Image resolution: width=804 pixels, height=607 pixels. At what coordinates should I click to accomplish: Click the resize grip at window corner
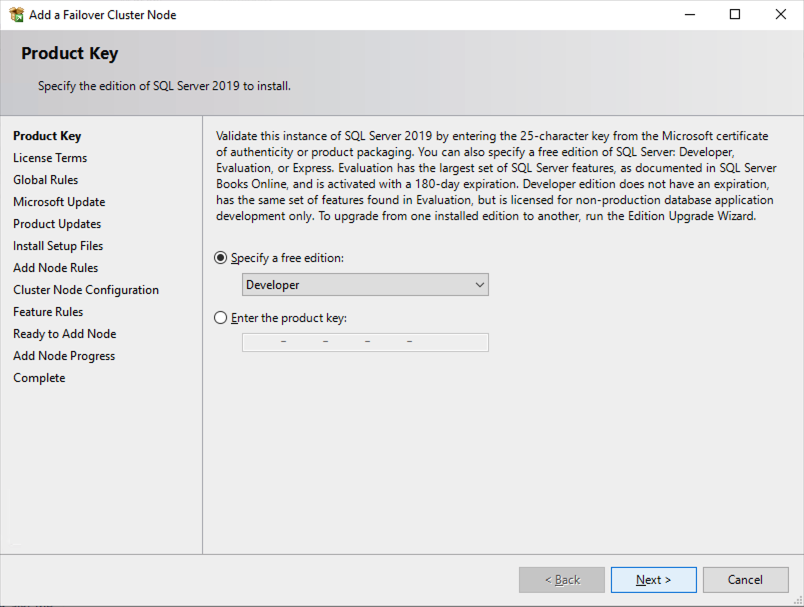pos(798,601)
